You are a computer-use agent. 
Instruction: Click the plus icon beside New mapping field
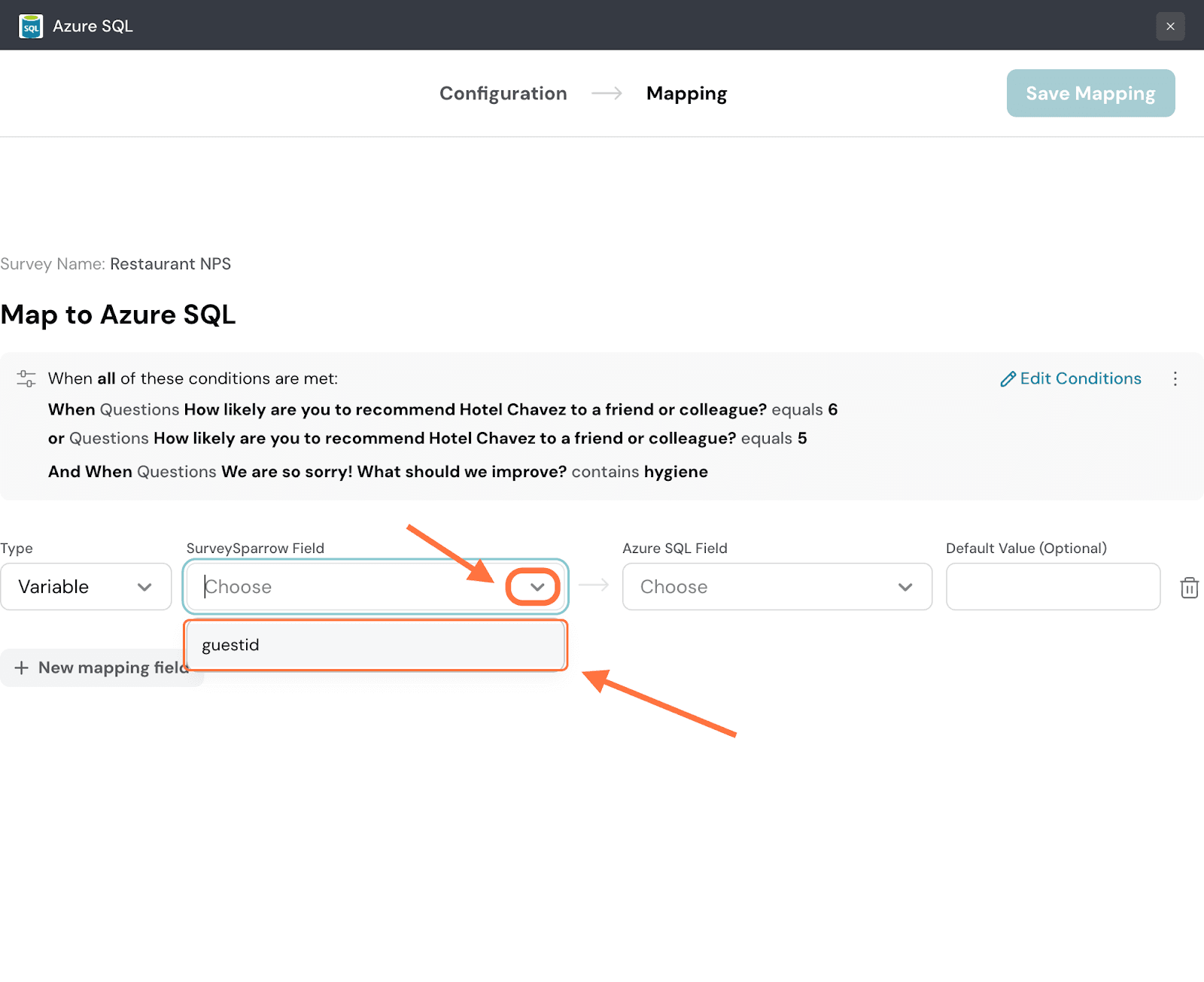(x=22, y=667)
